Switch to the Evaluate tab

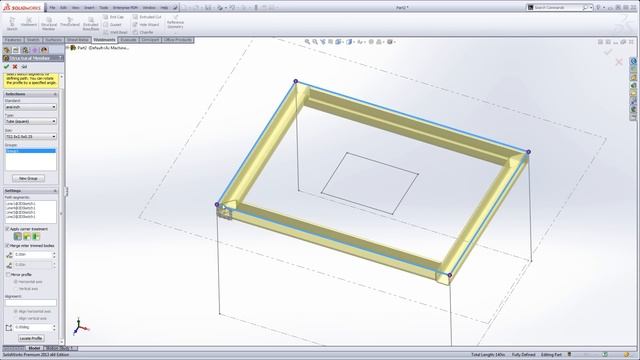click(128, 40)
